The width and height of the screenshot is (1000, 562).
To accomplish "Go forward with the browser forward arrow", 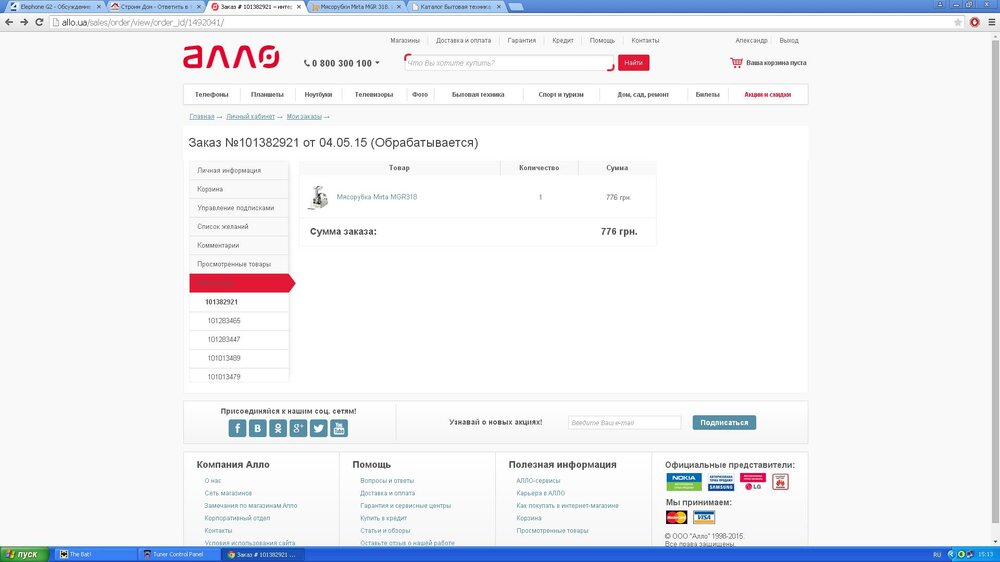I will click(24, 22).
